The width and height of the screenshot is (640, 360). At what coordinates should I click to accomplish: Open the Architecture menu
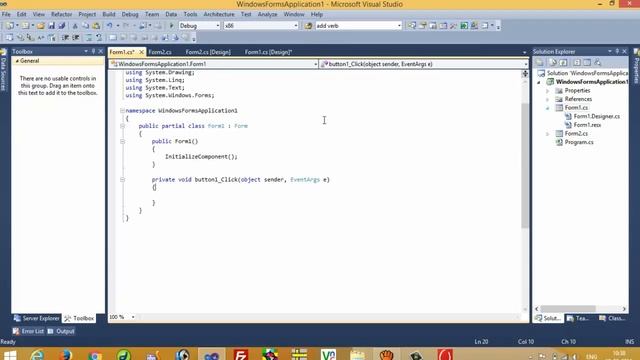219,14
